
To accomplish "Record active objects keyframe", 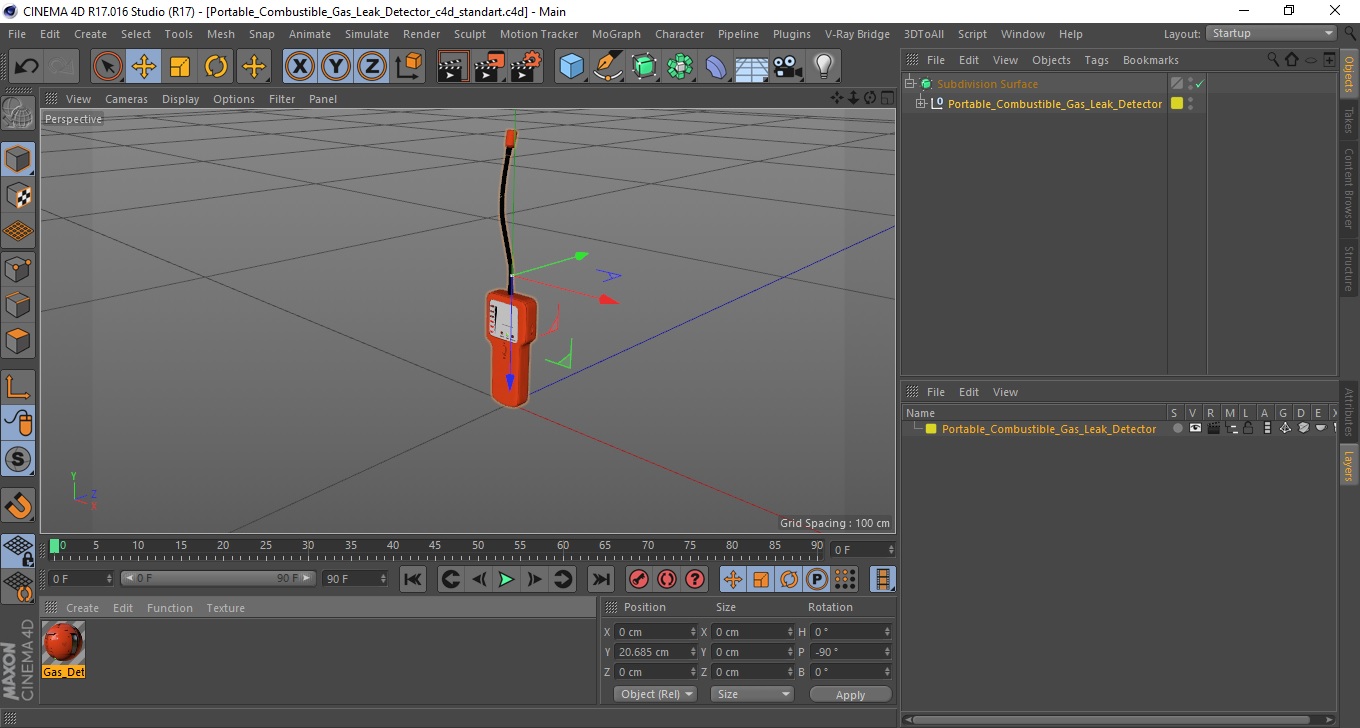I will pos(639,579).
